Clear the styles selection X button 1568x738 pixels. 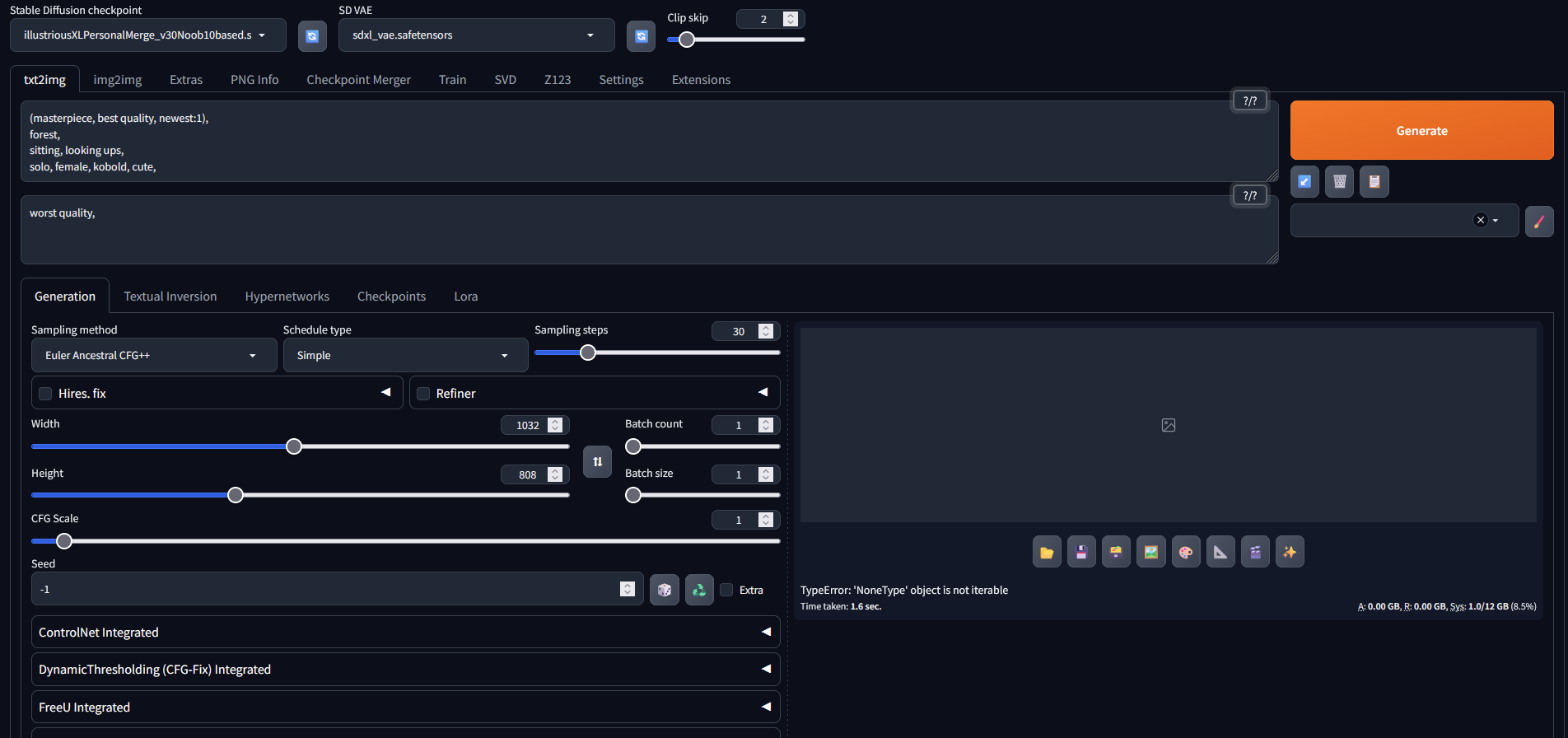pyautogui.click(x=1481, y=220)
